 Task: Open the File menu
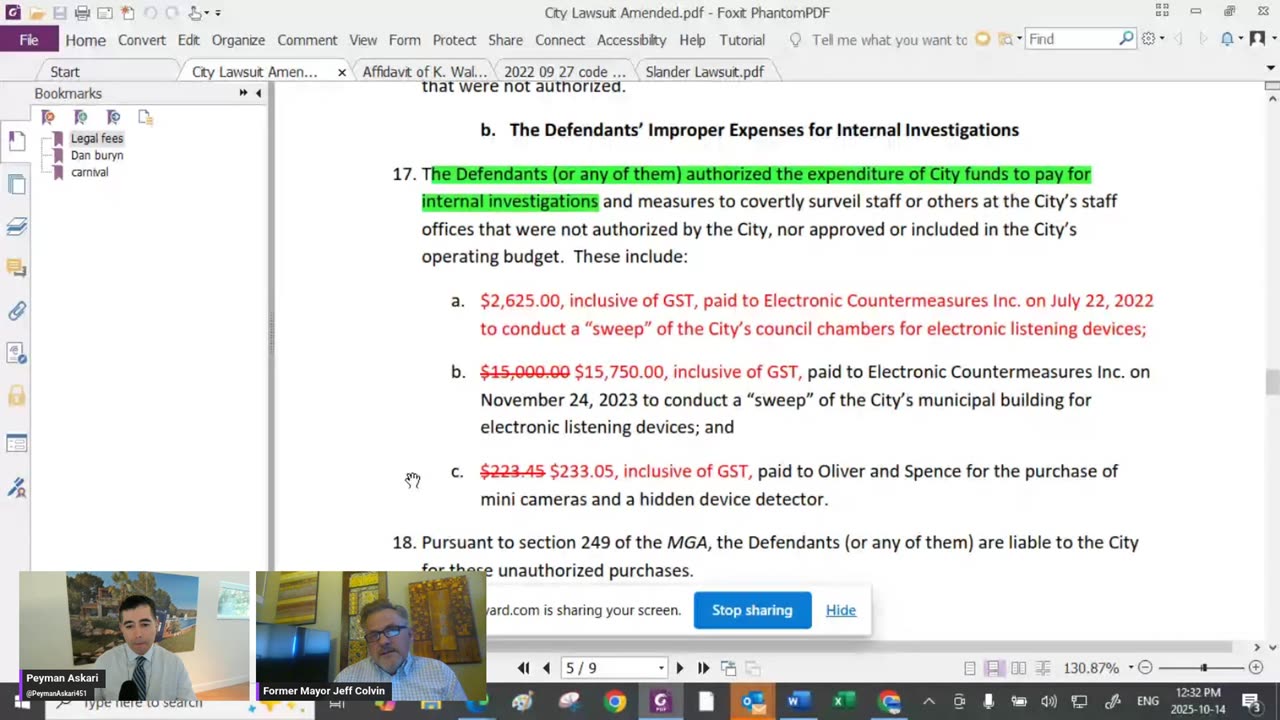tap(29, 40)
